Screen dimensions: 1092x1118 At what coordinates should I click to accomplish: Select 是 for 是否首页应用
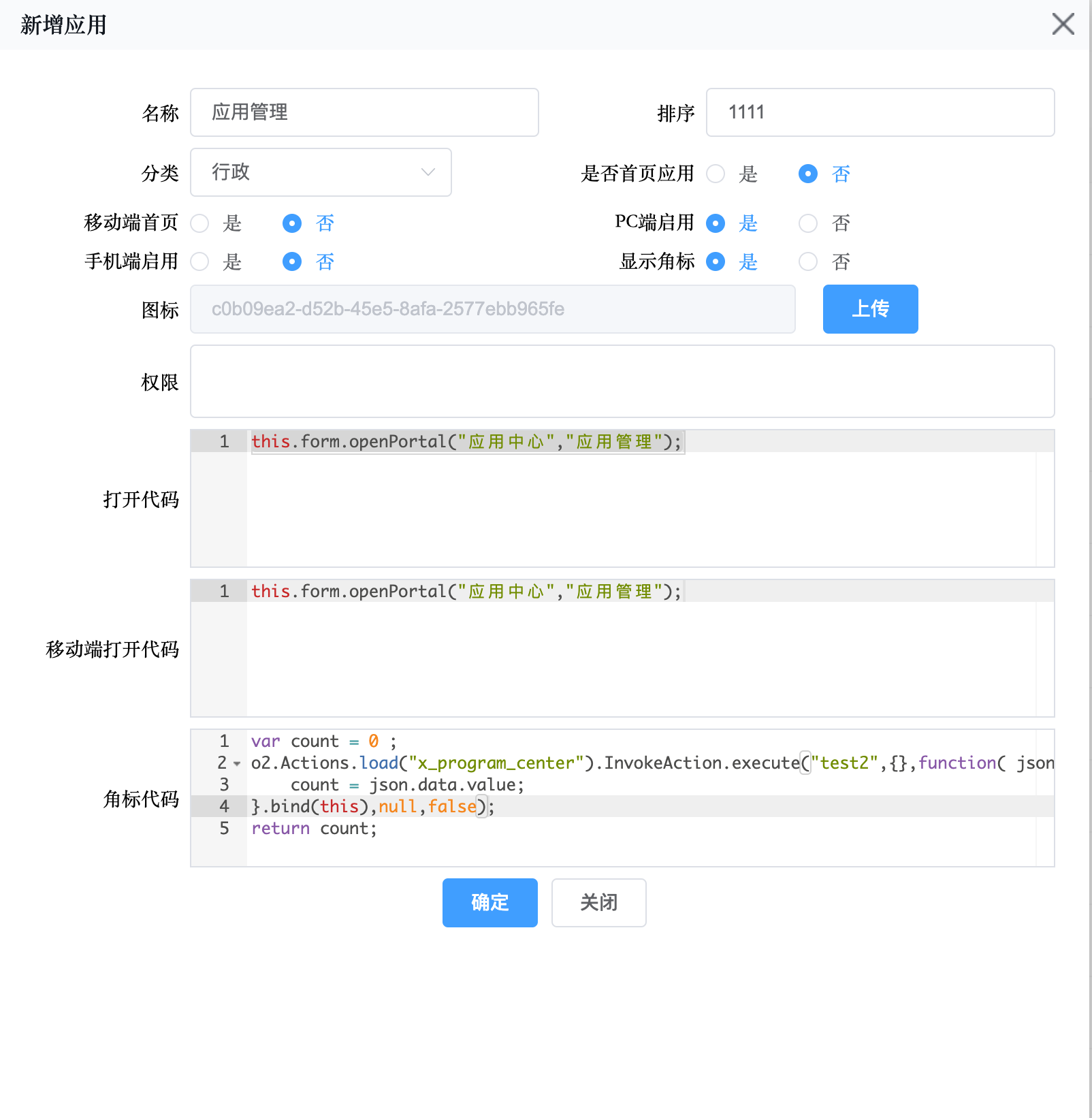coord(716,174)
